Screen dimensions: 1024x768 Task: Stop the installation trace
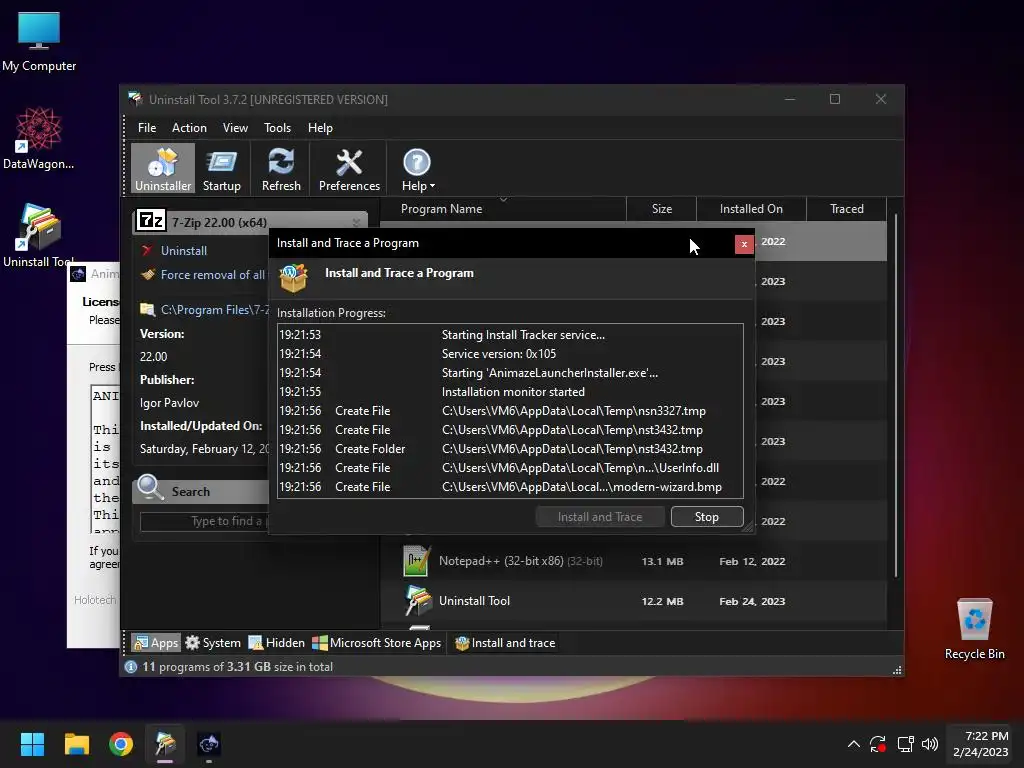click(707, 517)
